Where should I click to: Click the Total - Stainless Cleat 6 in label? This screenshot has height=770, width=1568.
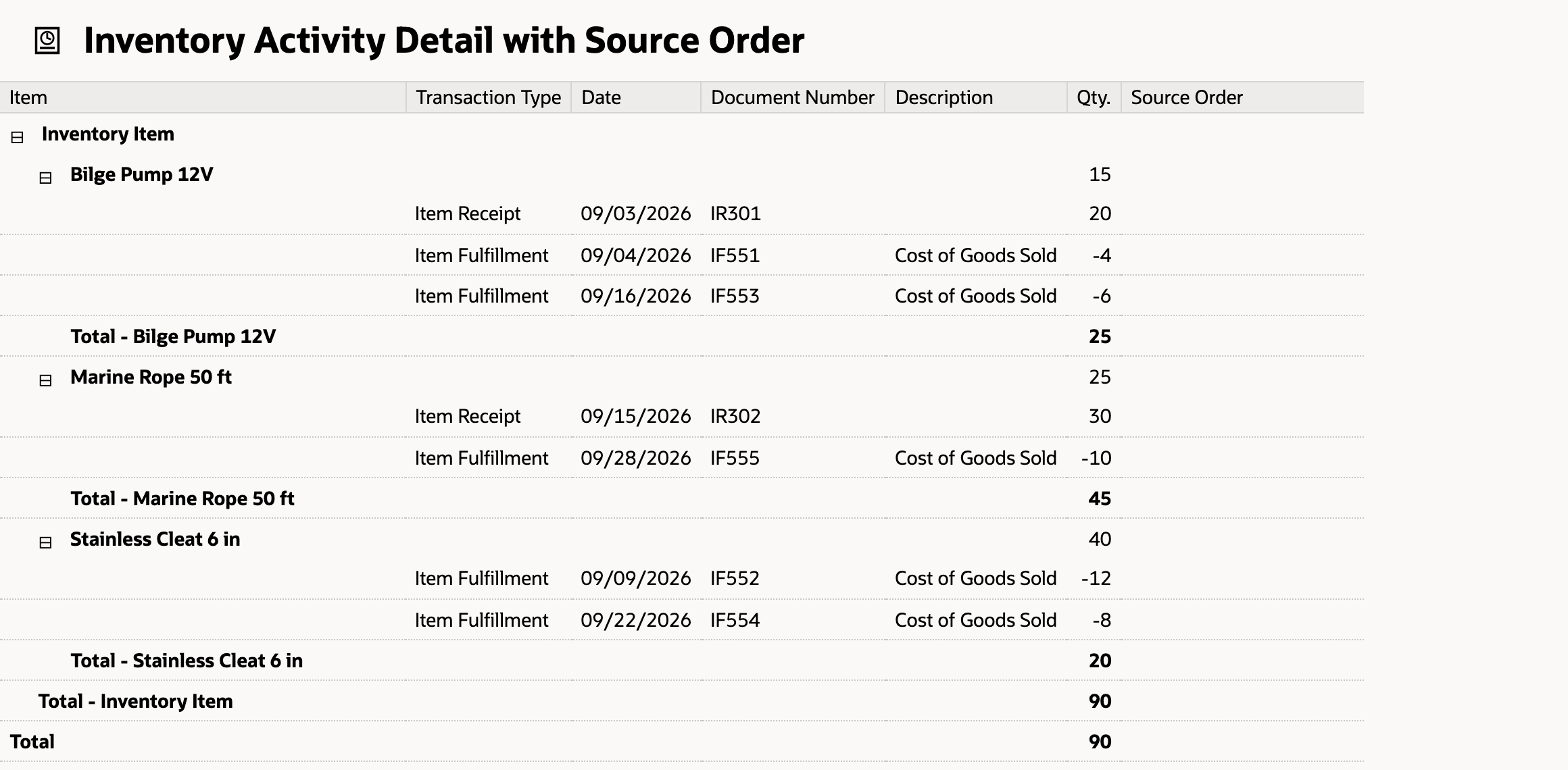pyautogui.click(x=187, y=661)
